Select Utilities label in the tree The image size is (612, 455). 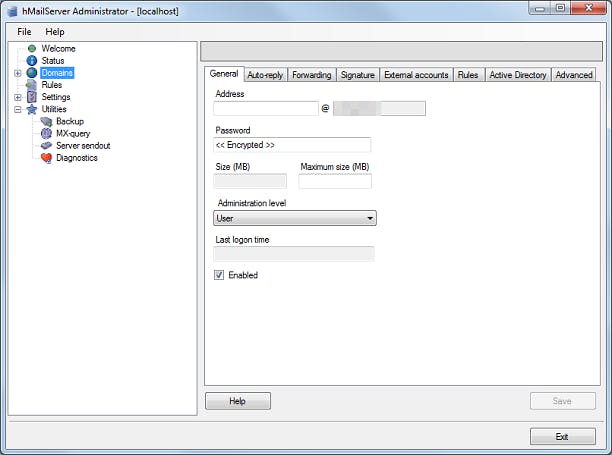[54, 109]
